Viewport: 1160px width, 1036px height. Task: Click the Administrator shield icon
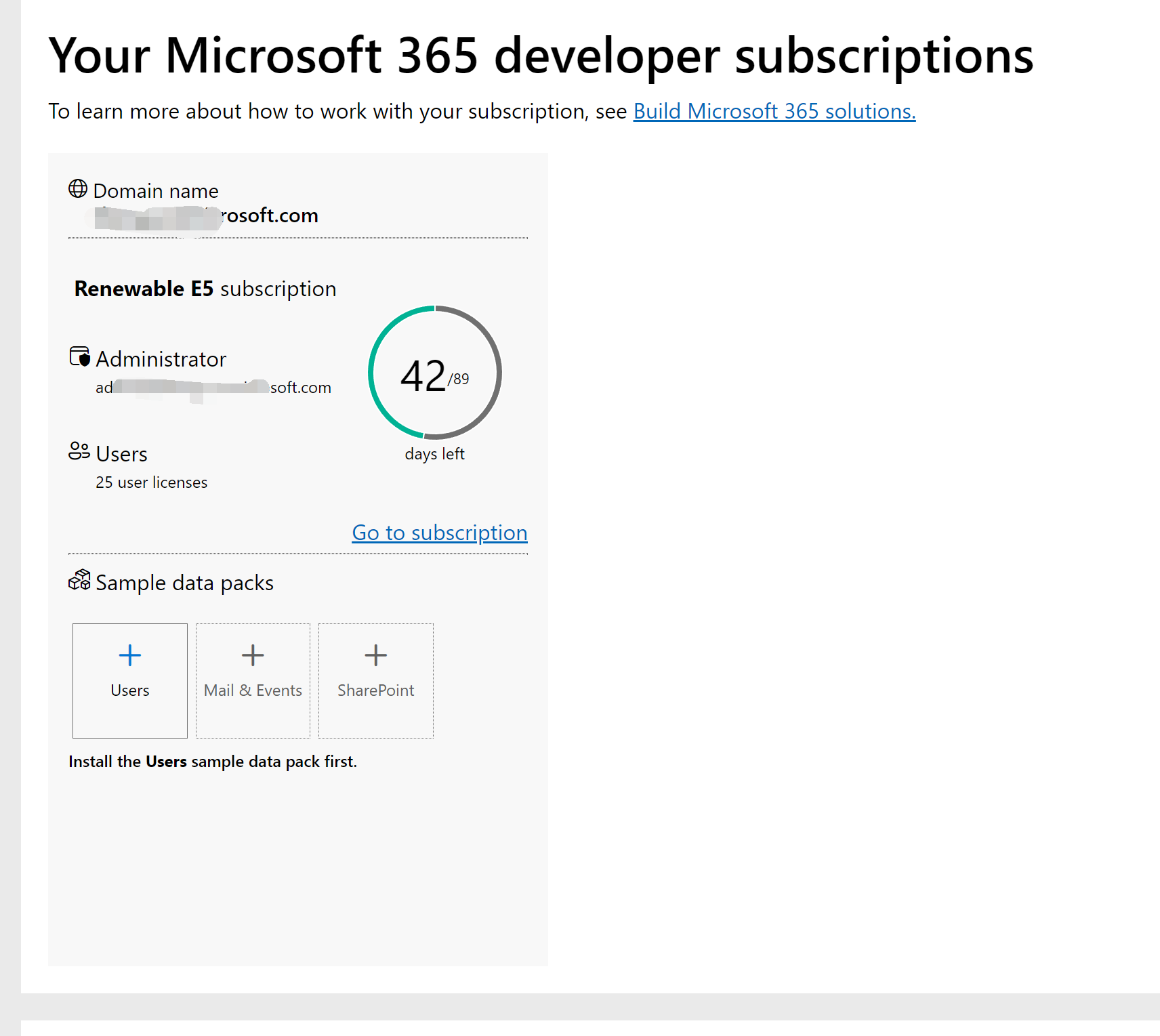(80, 356)
